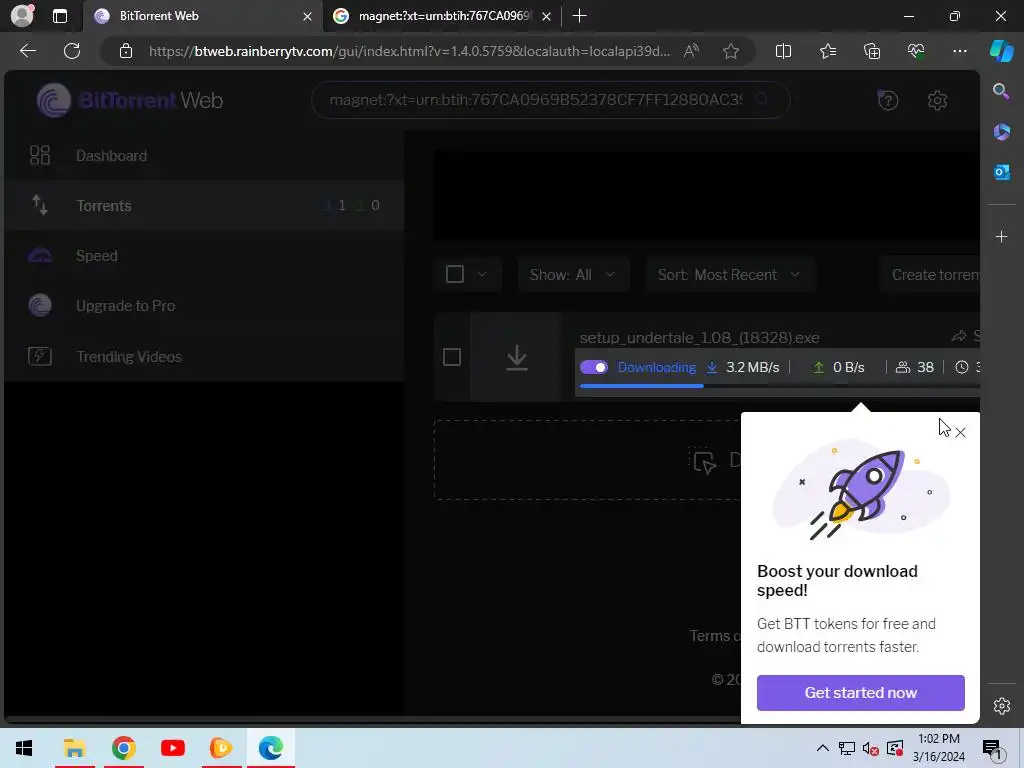Toggle split screen view icon
Image resolution: width=1024 pixels, height=768 pixels.
tap(783, 51)
